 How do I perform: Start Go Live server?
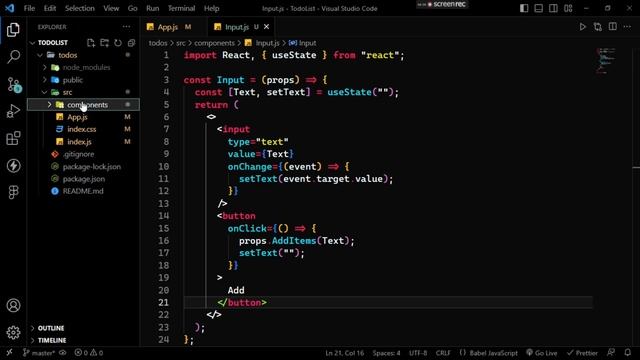tap(541, 353)
